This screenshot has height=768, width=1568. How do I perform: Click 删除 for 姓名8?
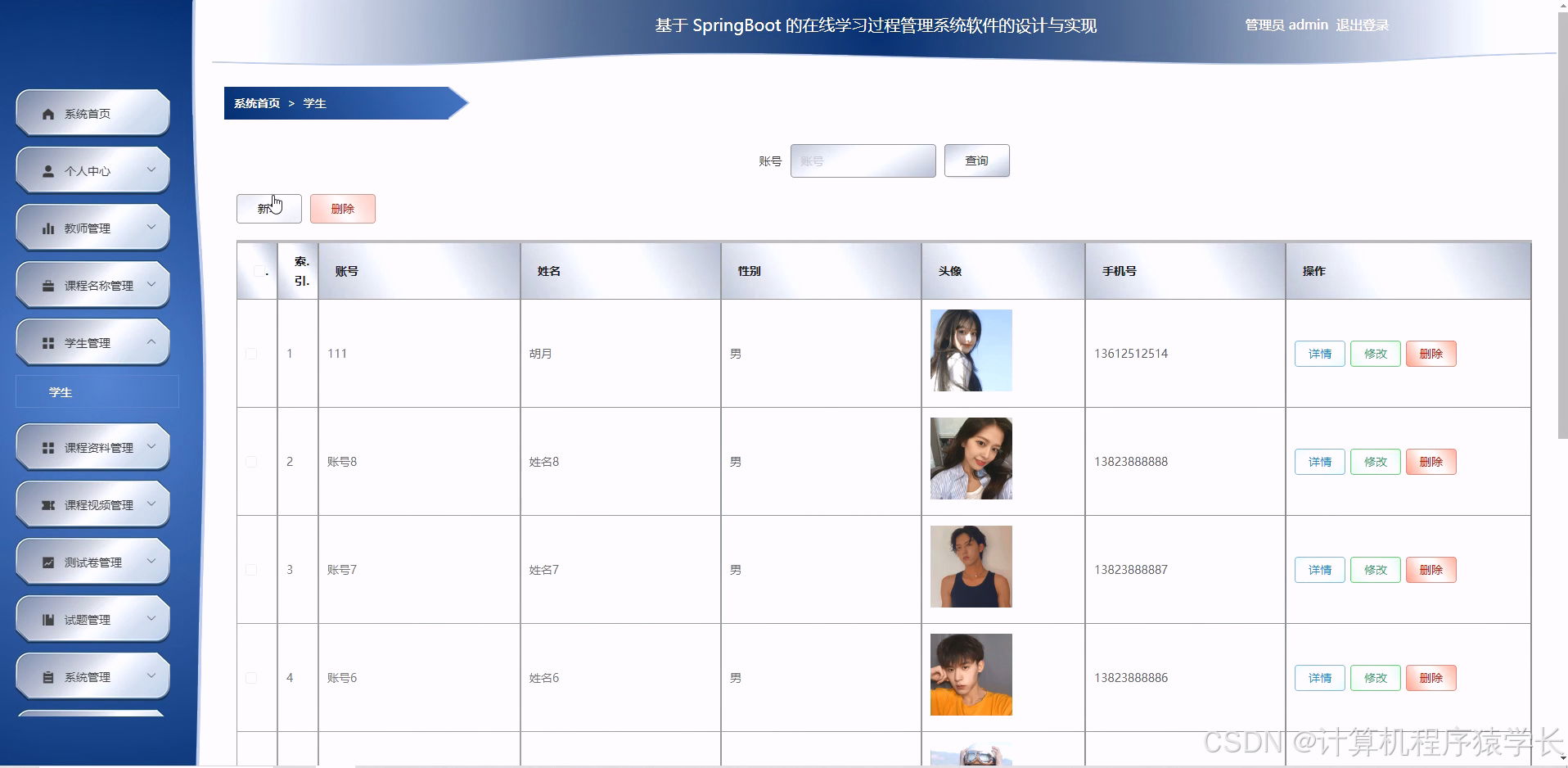1431,462
